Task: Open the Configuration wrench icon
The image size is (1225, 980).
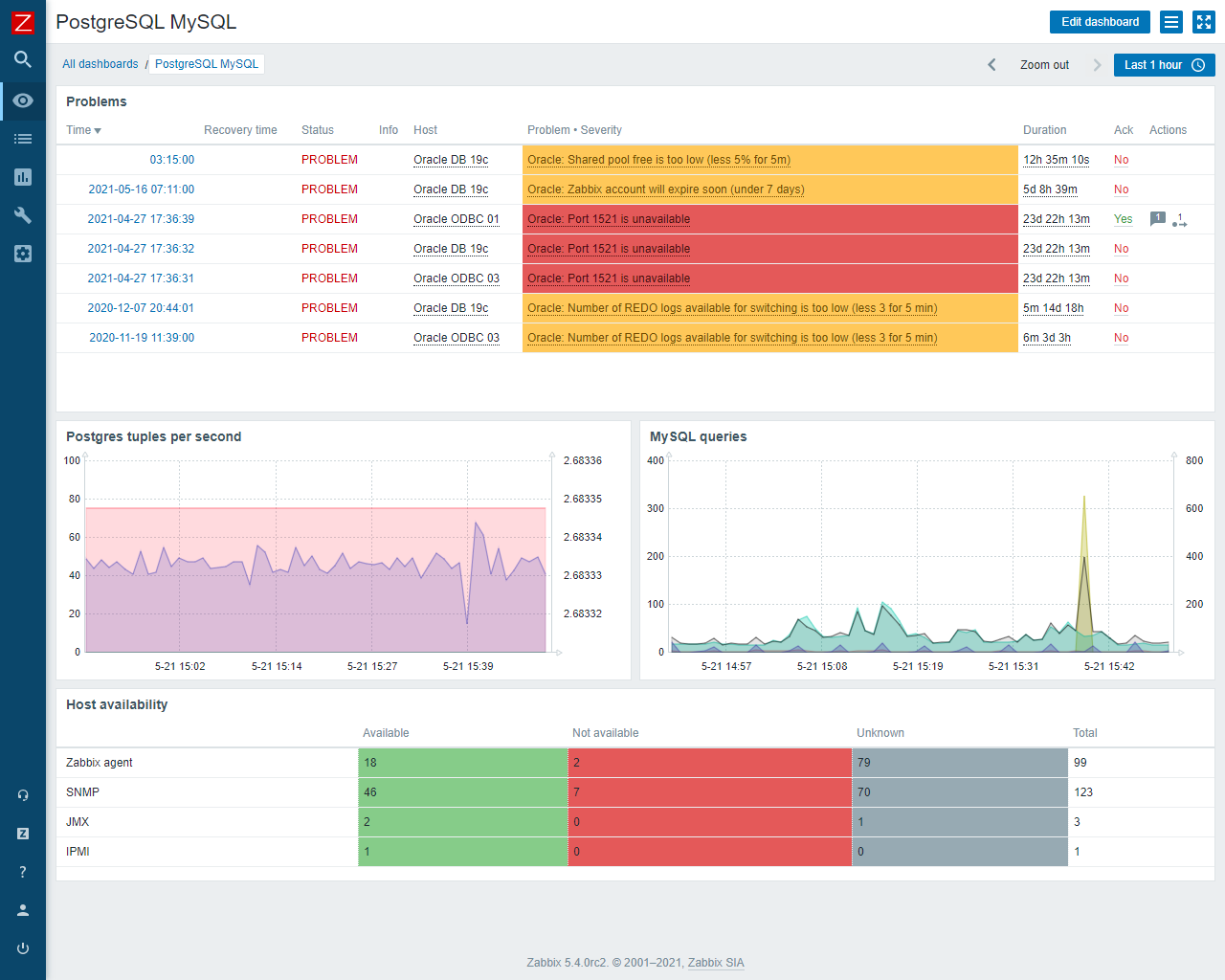Action: click(22, 214)
